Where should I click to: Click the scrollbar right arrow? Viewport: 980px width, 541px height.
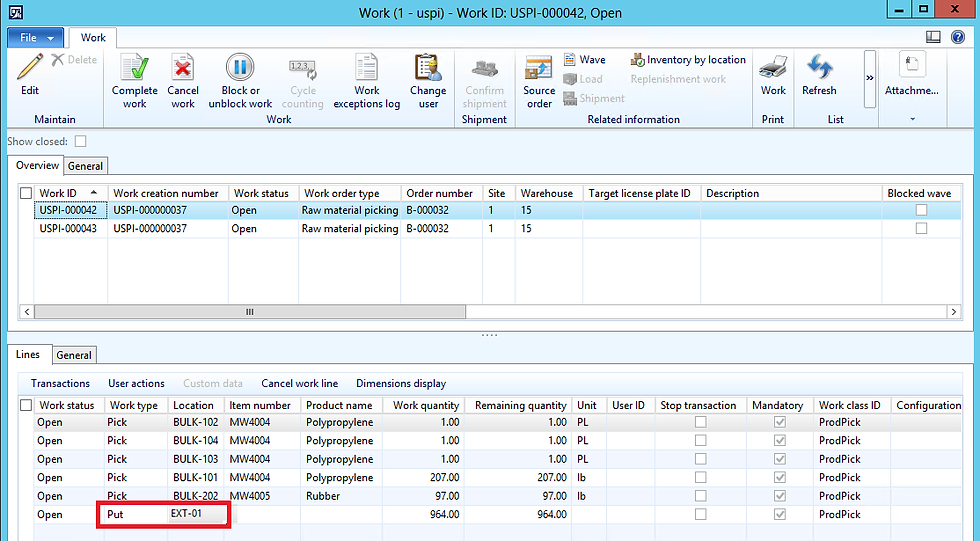point(954,312)
